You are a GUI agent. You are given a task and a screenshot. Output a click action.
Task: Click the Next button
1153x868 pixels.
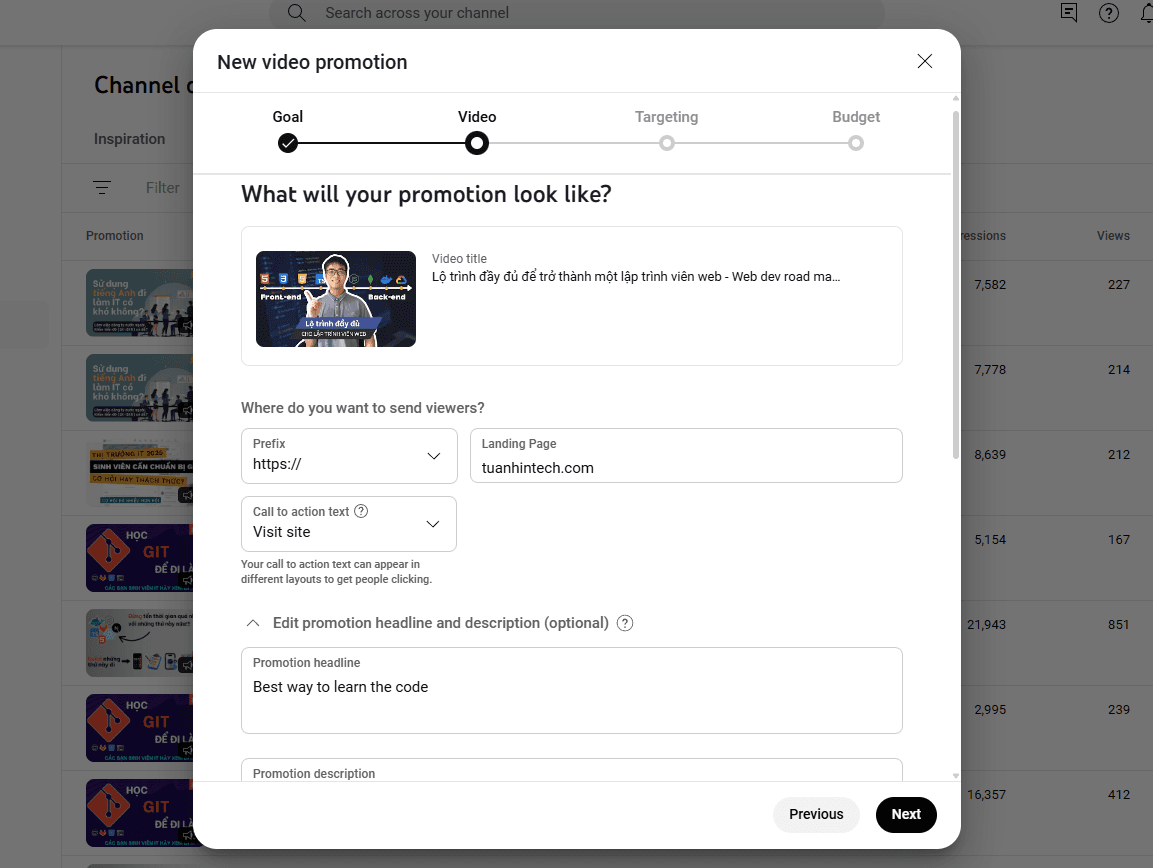[x=906, y=814]
